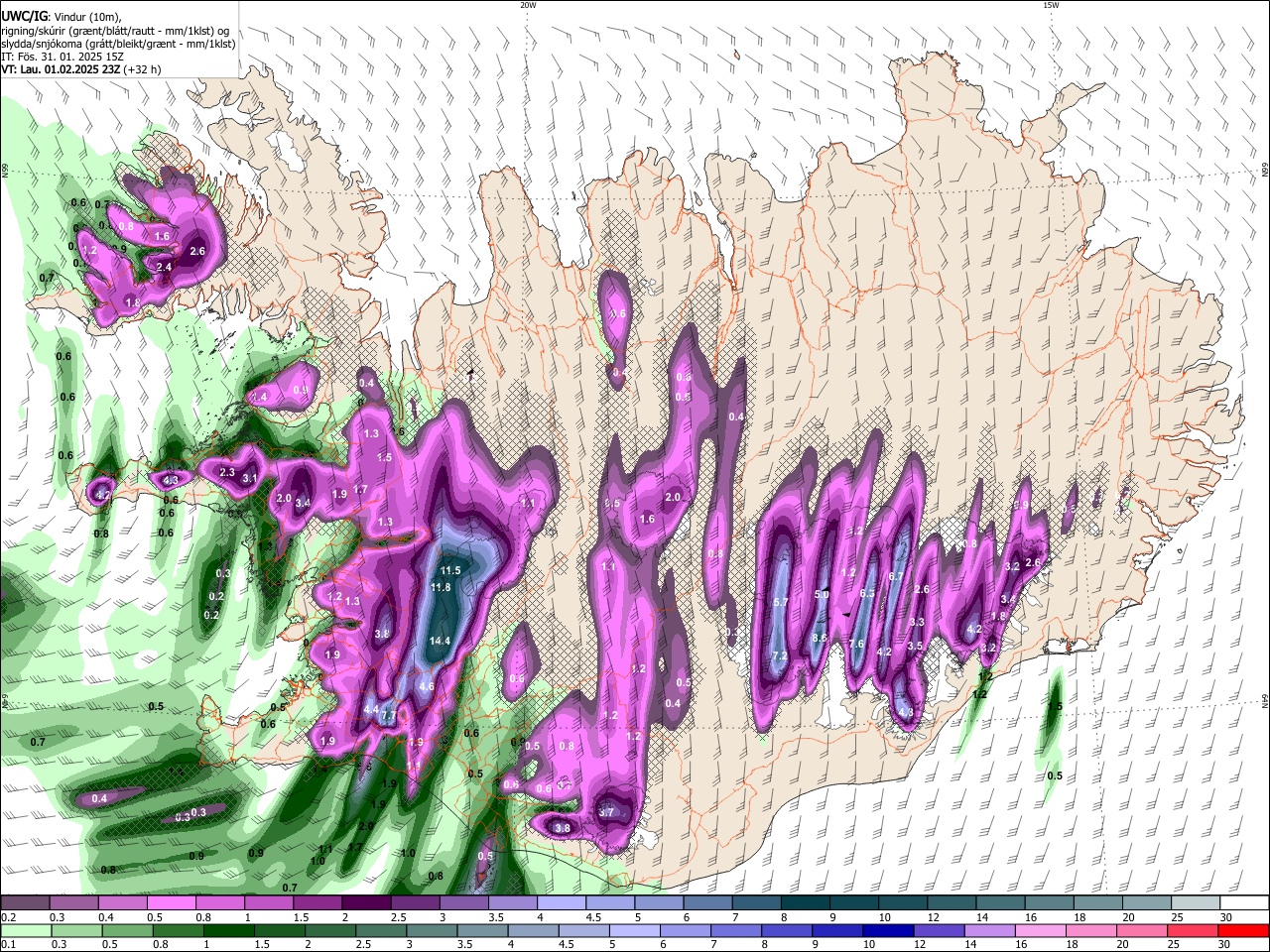Click the rigning/skúrir legend description line
Image resolution: width=1270 pixels, height=952 pixels.
coord(115,30)
